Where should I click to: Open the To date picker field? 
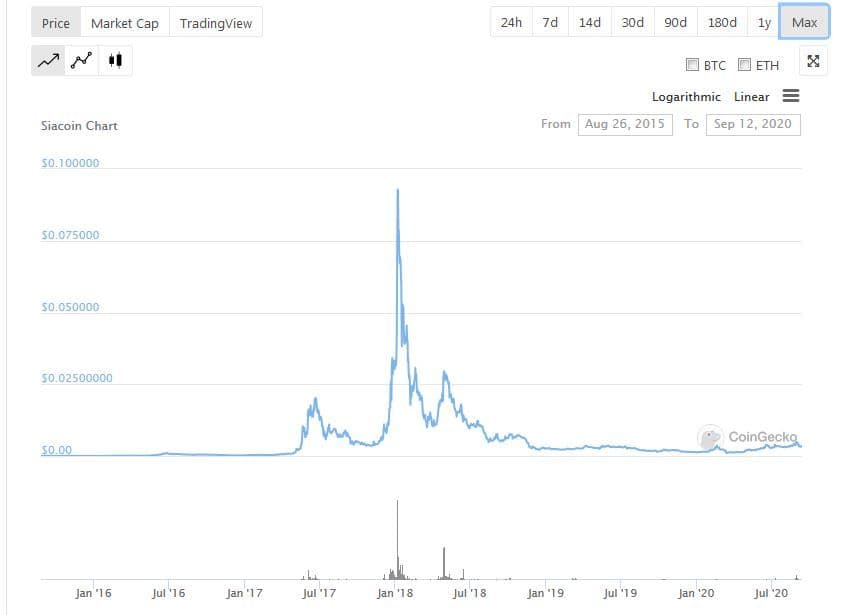click(752, 124)
